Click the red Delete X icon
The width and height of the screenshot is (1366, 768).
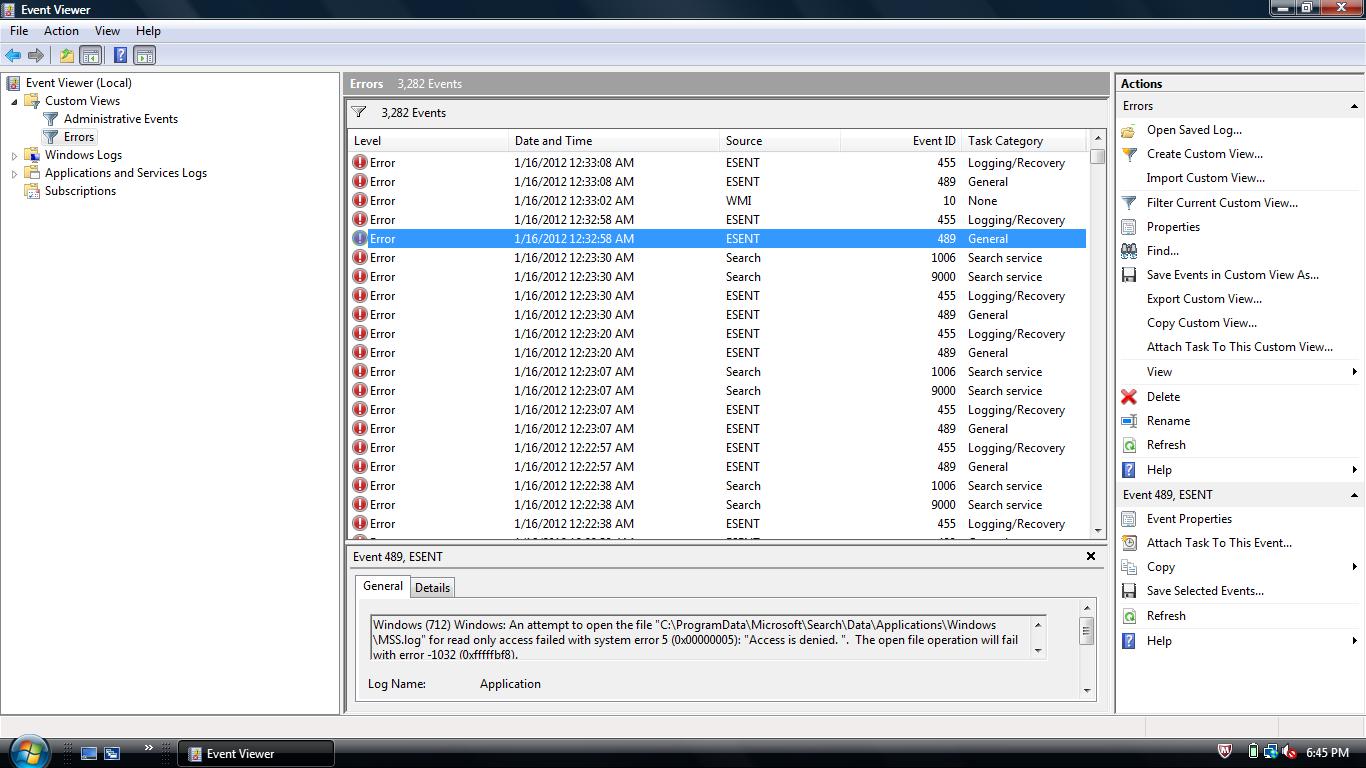1129,397
